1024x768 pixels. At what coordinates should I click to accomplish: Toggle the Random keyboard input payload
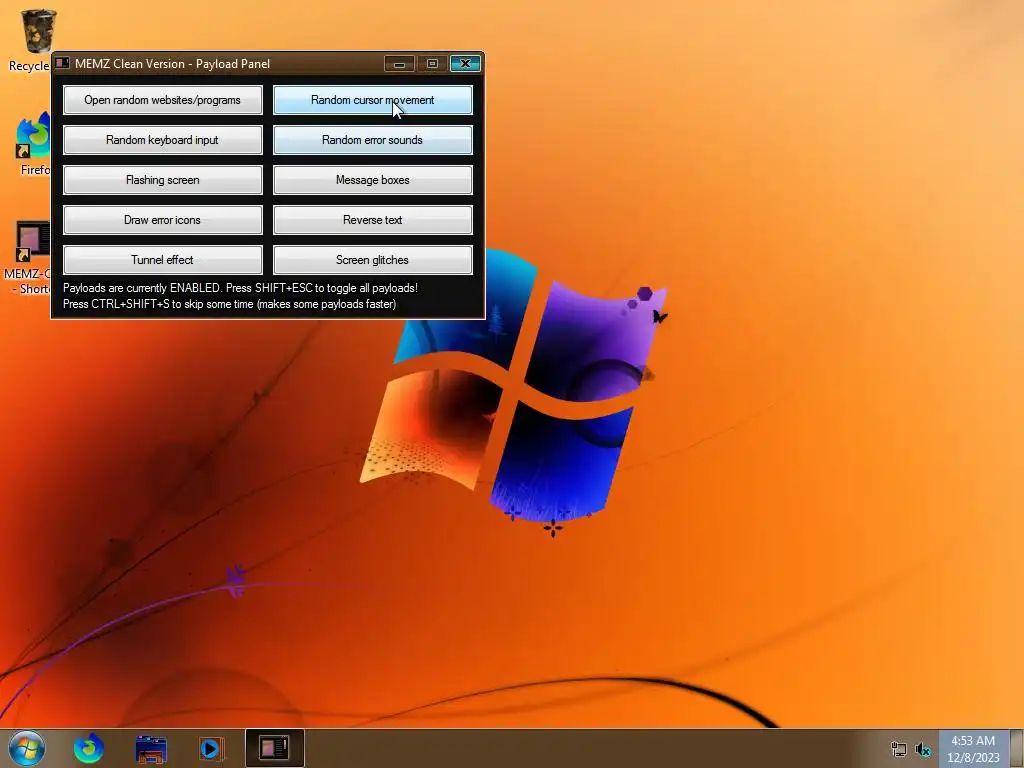pyautogui.click(x=163, y=140)
